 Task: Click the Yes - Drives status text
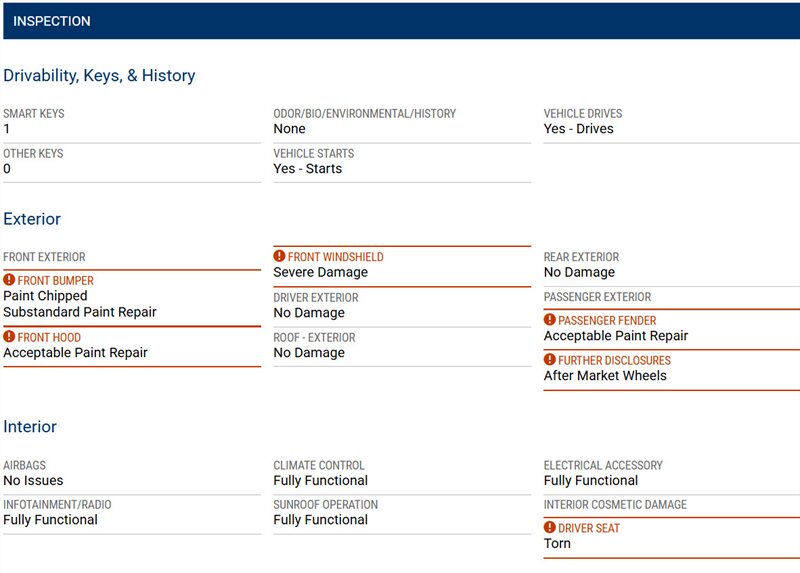coord(579,129)
